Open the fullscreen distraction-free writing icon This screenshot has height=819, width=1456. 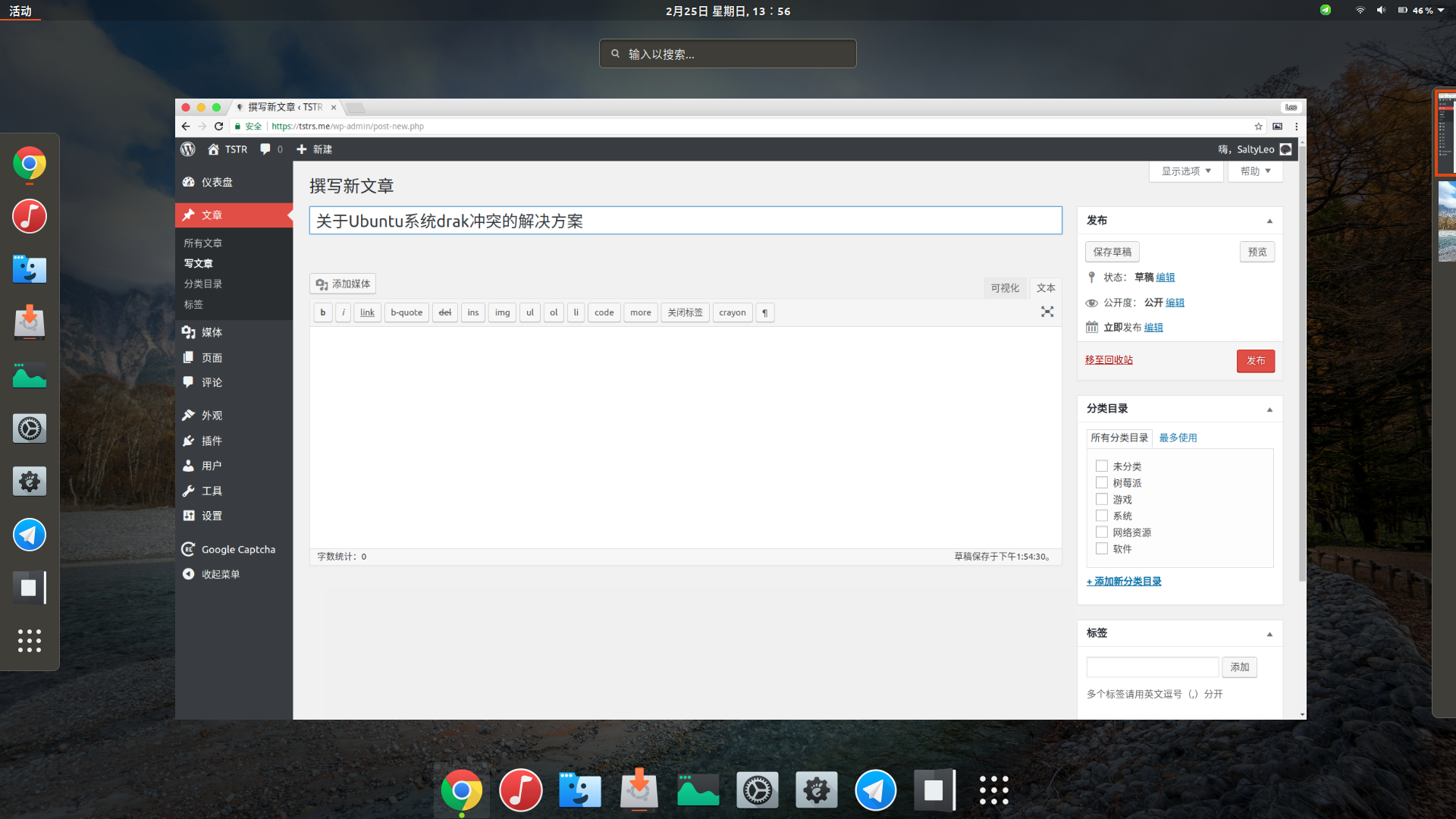(x=1047, y=312)
